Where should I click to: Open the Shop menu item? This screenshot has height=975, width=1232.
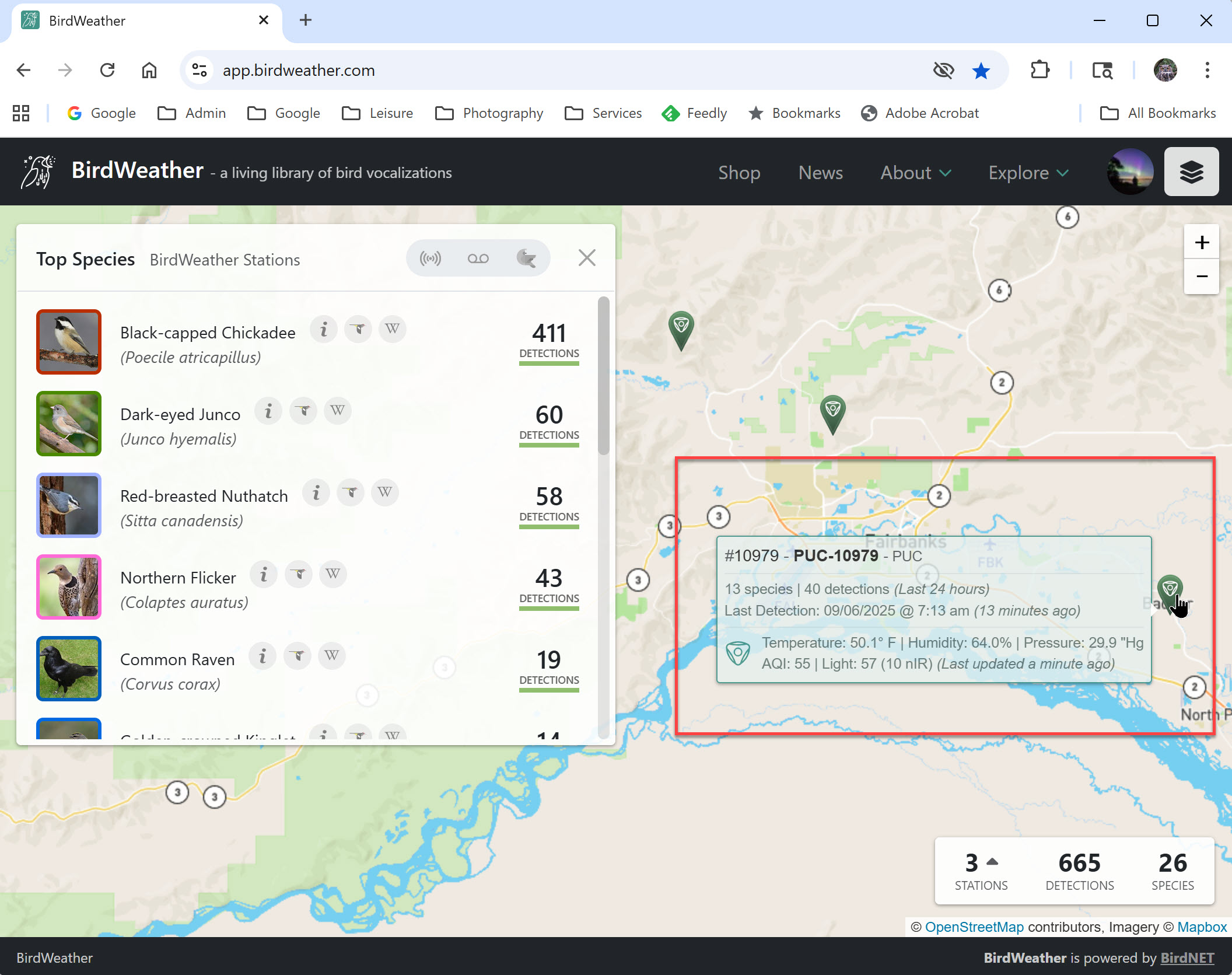pyautogui.click(x=738, y=173)
